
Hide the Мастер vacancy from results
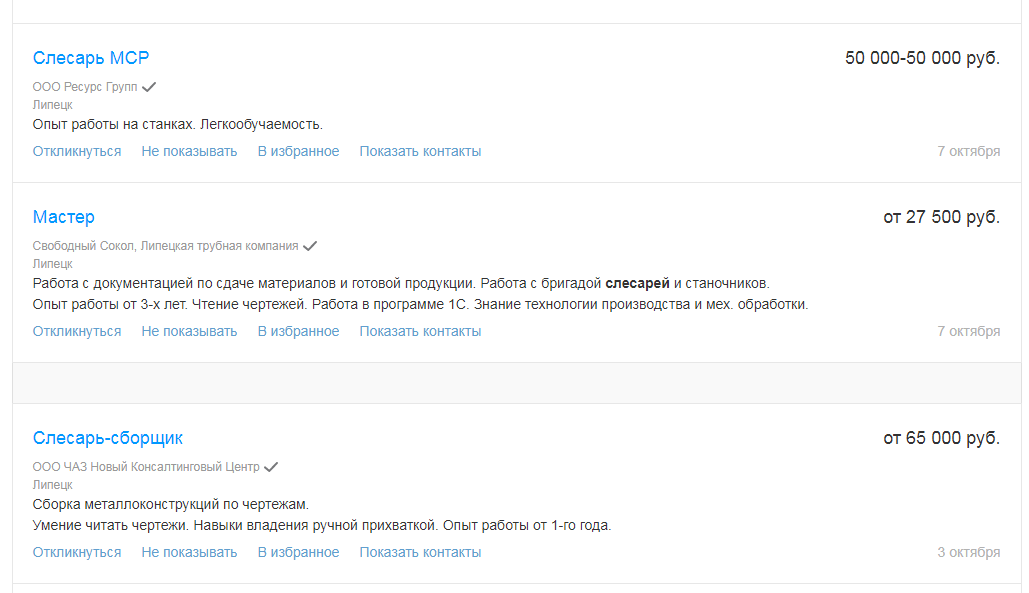coord(189,331)
